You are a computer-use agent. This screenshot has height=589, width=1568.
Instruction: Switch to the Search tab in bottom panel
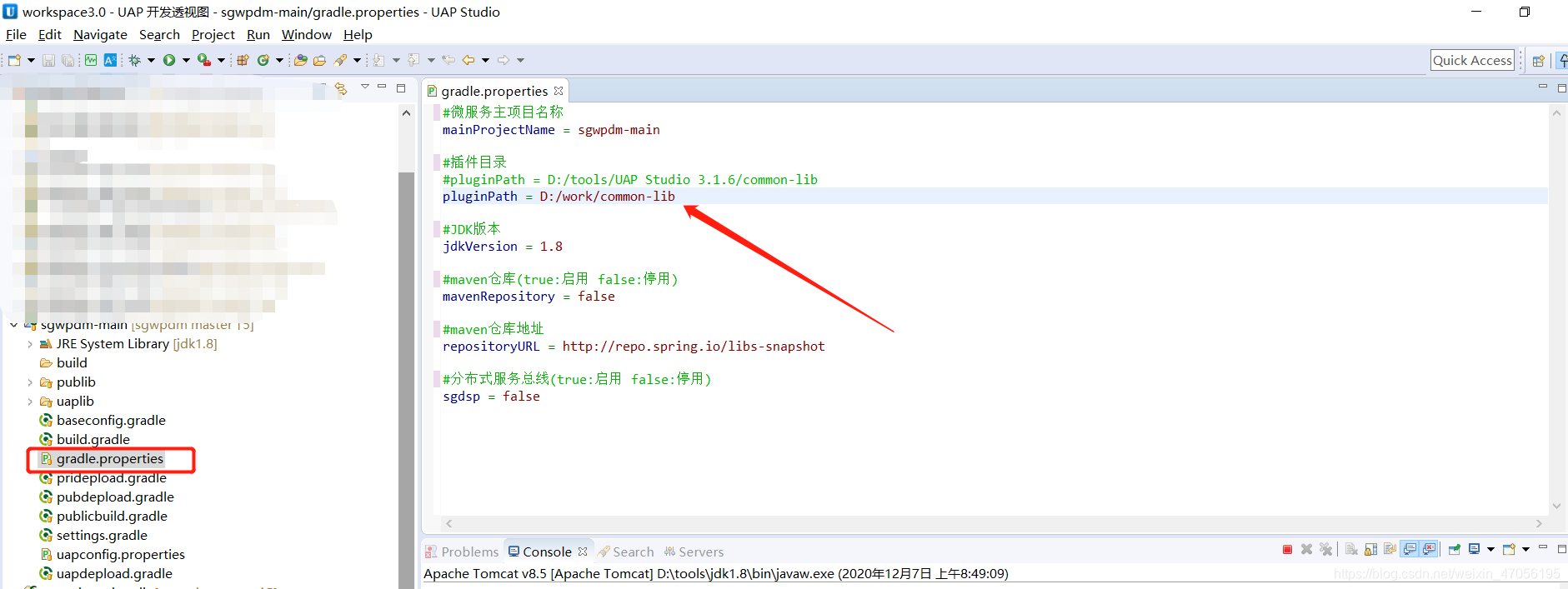pyautogui.click(x=626, y=552)
